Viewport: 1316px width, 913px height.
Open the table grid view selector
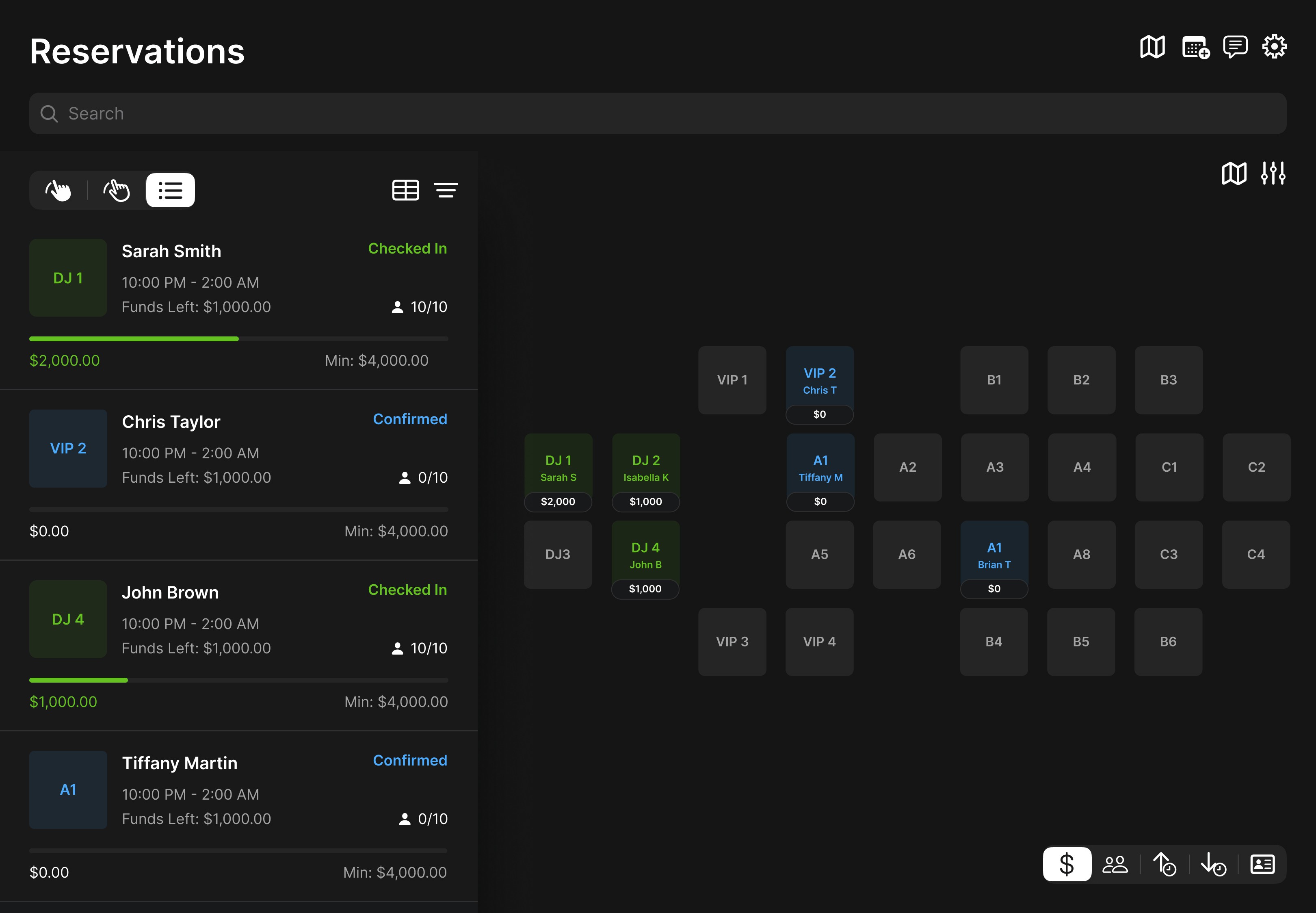pyautogui.click(x=405, y=190)
